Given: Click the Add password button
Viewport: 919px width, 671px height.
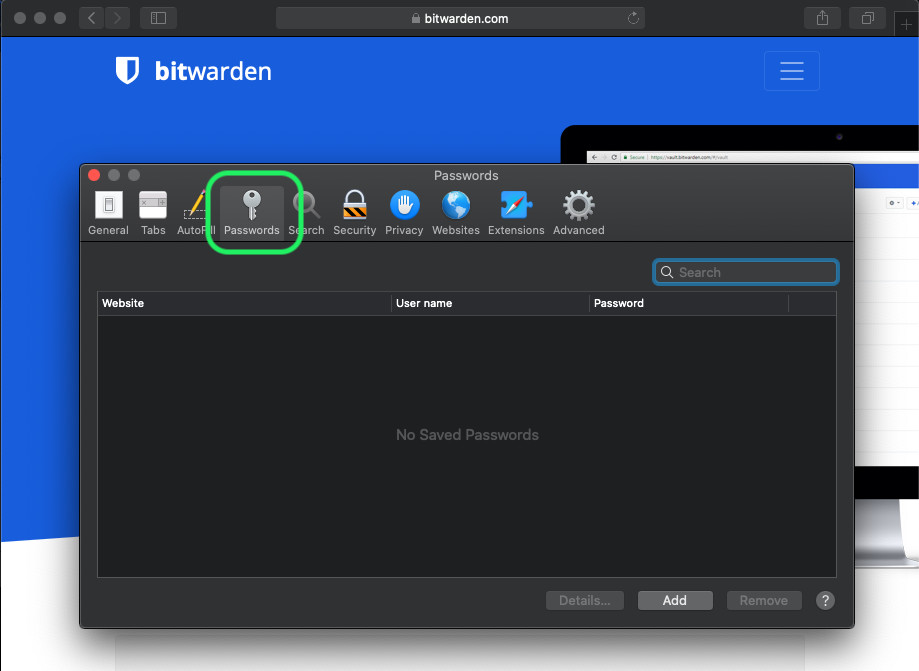Looking at the screenshot, I should point(675,600).
